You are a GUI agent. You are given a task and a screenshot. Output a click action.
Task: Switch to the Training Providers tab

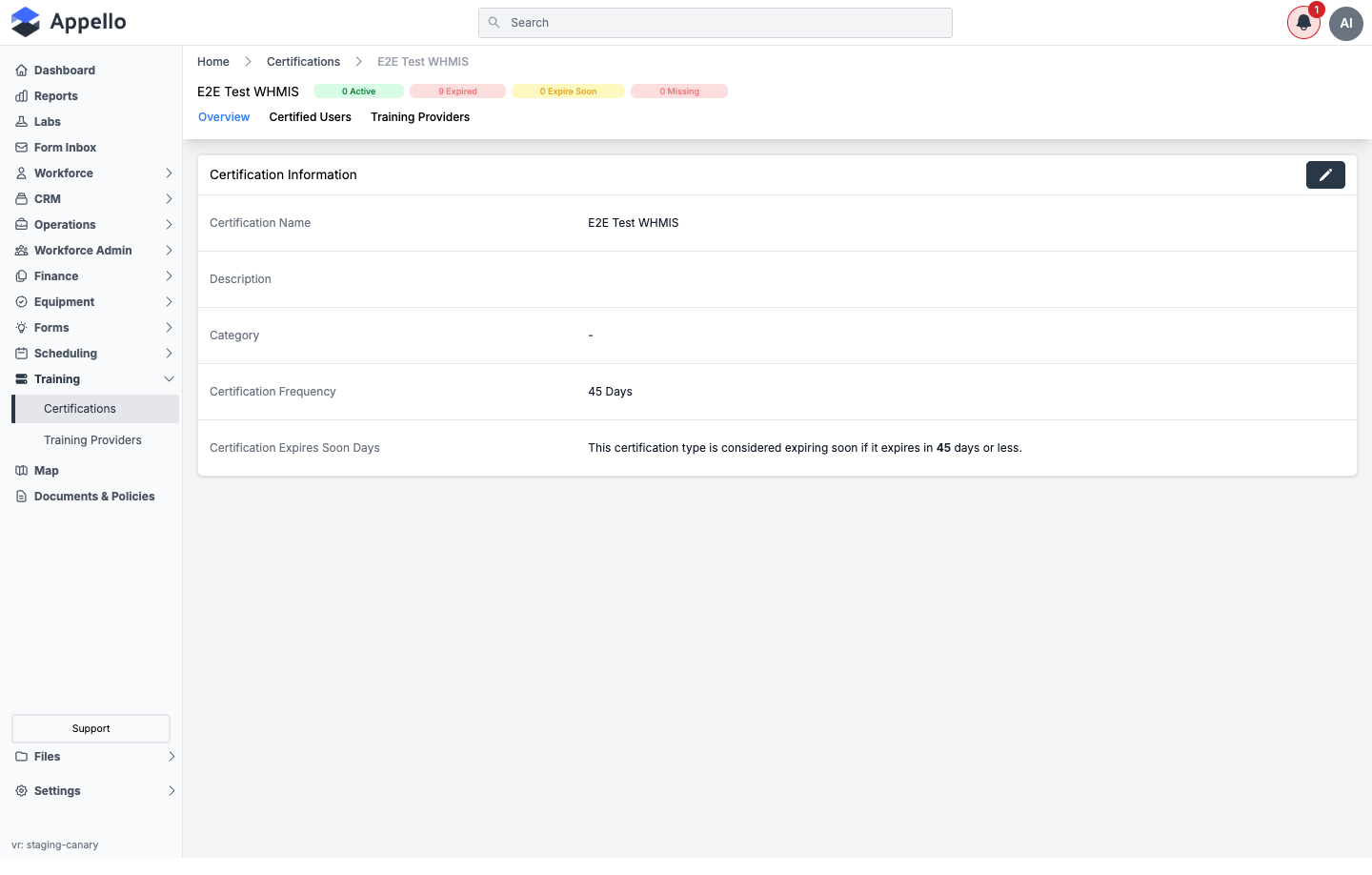420,117
